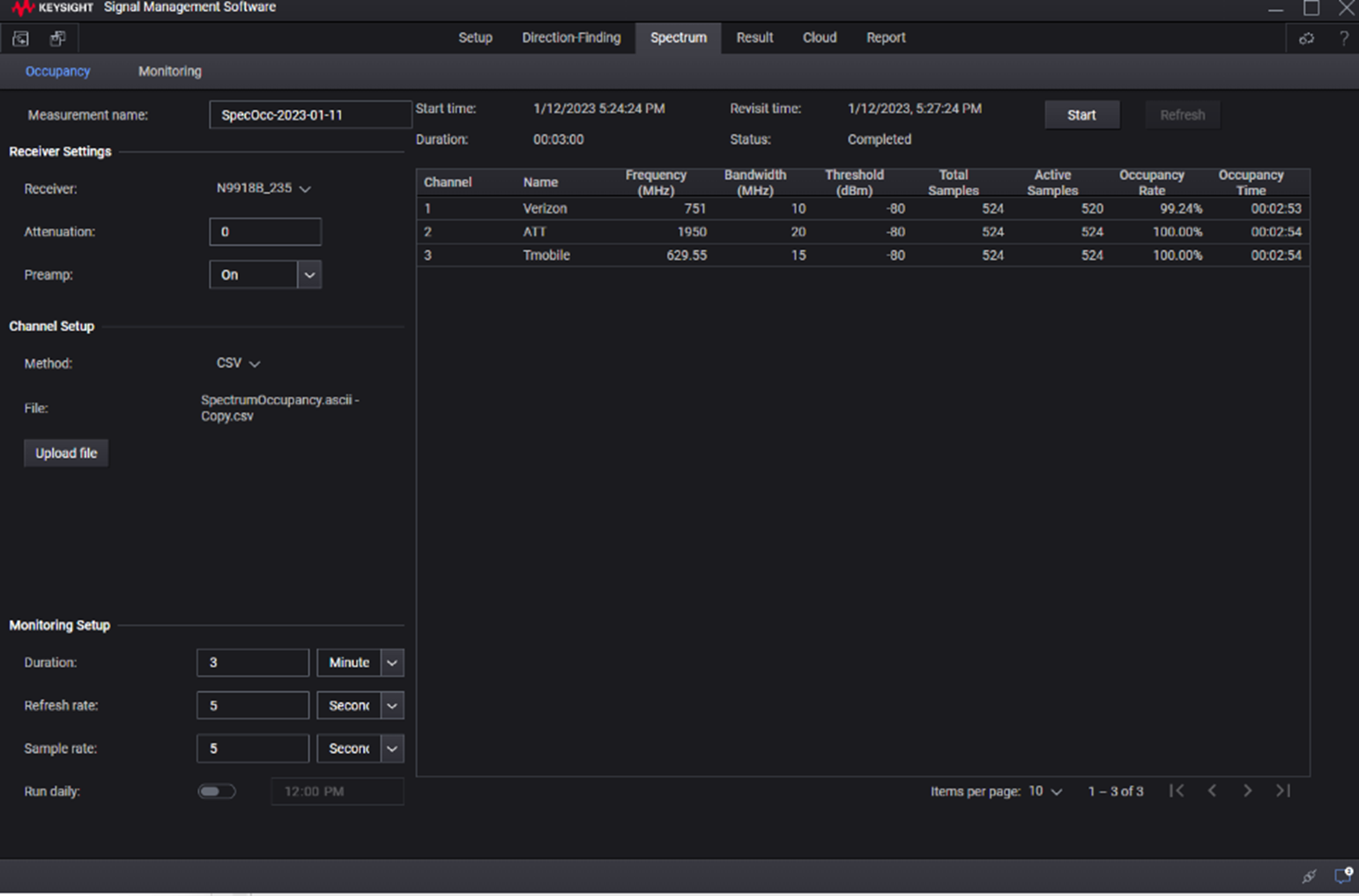The height and width of the screenshot is (896, 1359).
Task: Click the 00:02:53 occupancy time cell
Action: pyautogui.click(x=1276, y=209)
